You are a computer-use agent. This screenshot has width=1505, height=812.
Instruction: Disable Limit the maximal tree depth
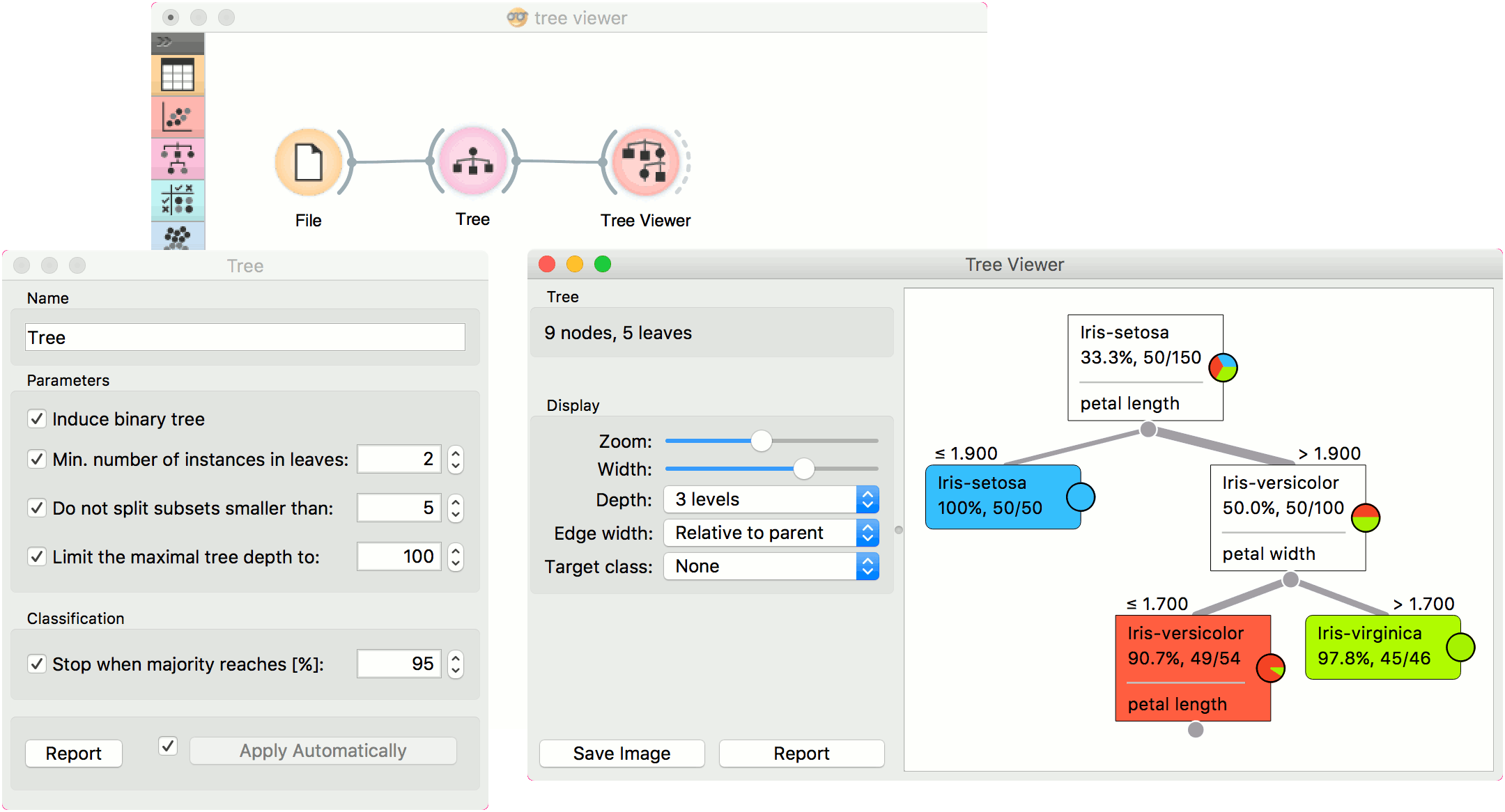(37, 556)
